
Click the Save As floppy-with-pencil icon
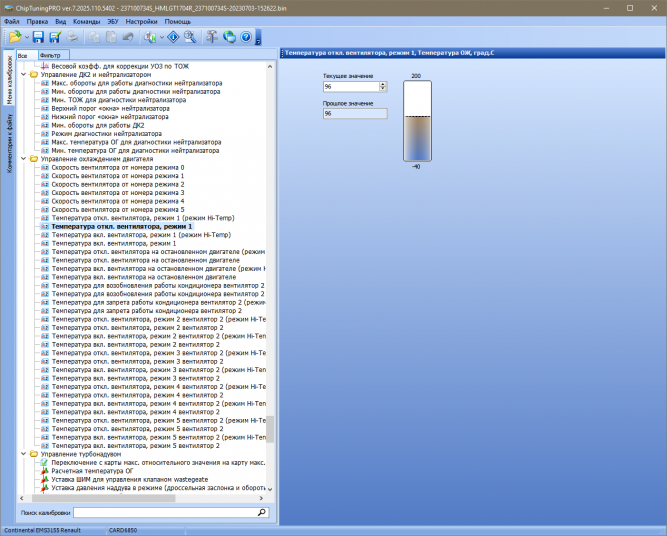pyautogui.click(x=55, y=37)
